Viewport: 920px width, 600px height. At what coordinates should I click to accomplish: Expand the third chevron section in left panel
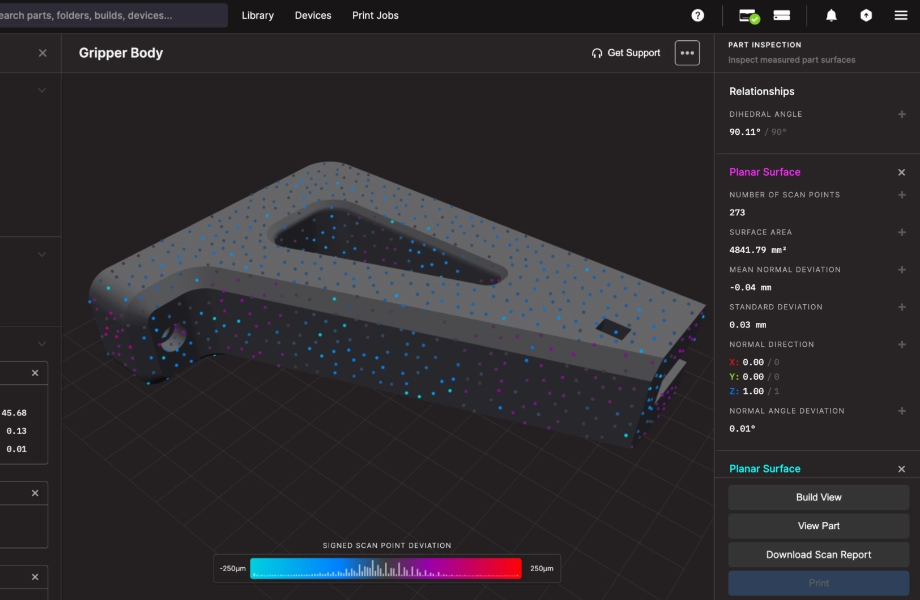tap(42, 343)
